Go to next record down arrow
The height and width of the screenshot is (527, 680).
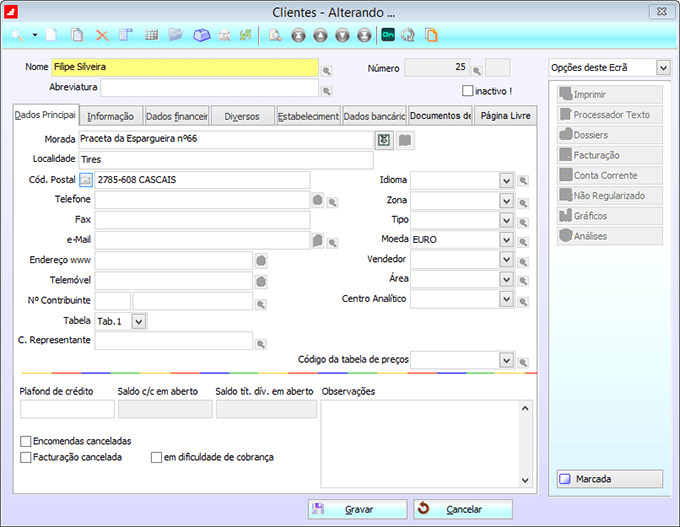click(343, 35)
